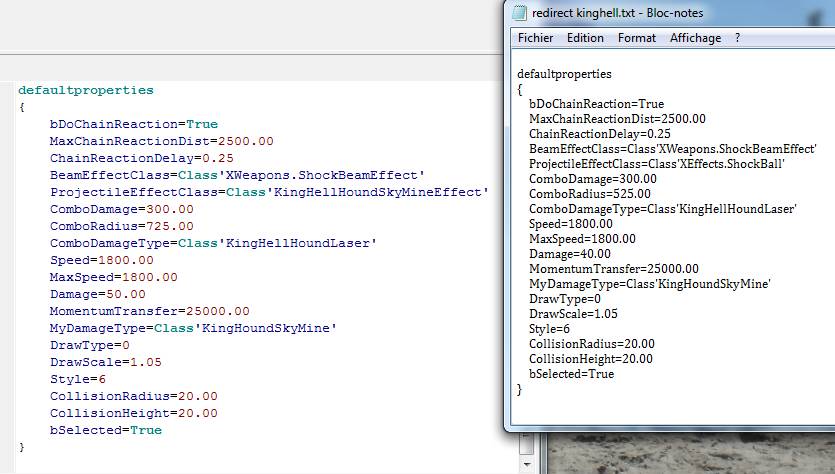Click the DrawScale=1.05 line in the code editor
The image size is (835, 474).
[x=105, y=362]
